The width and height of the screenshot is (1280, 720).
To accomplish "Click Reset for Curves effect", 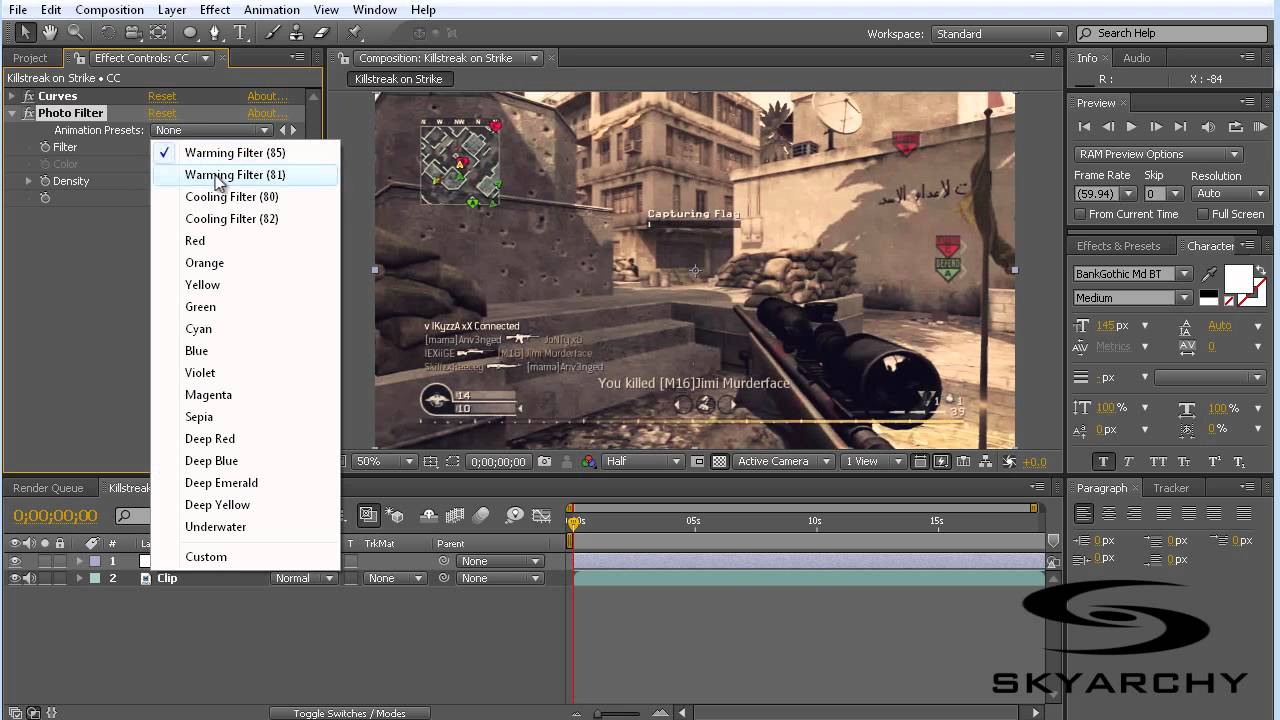I will 162,96.
